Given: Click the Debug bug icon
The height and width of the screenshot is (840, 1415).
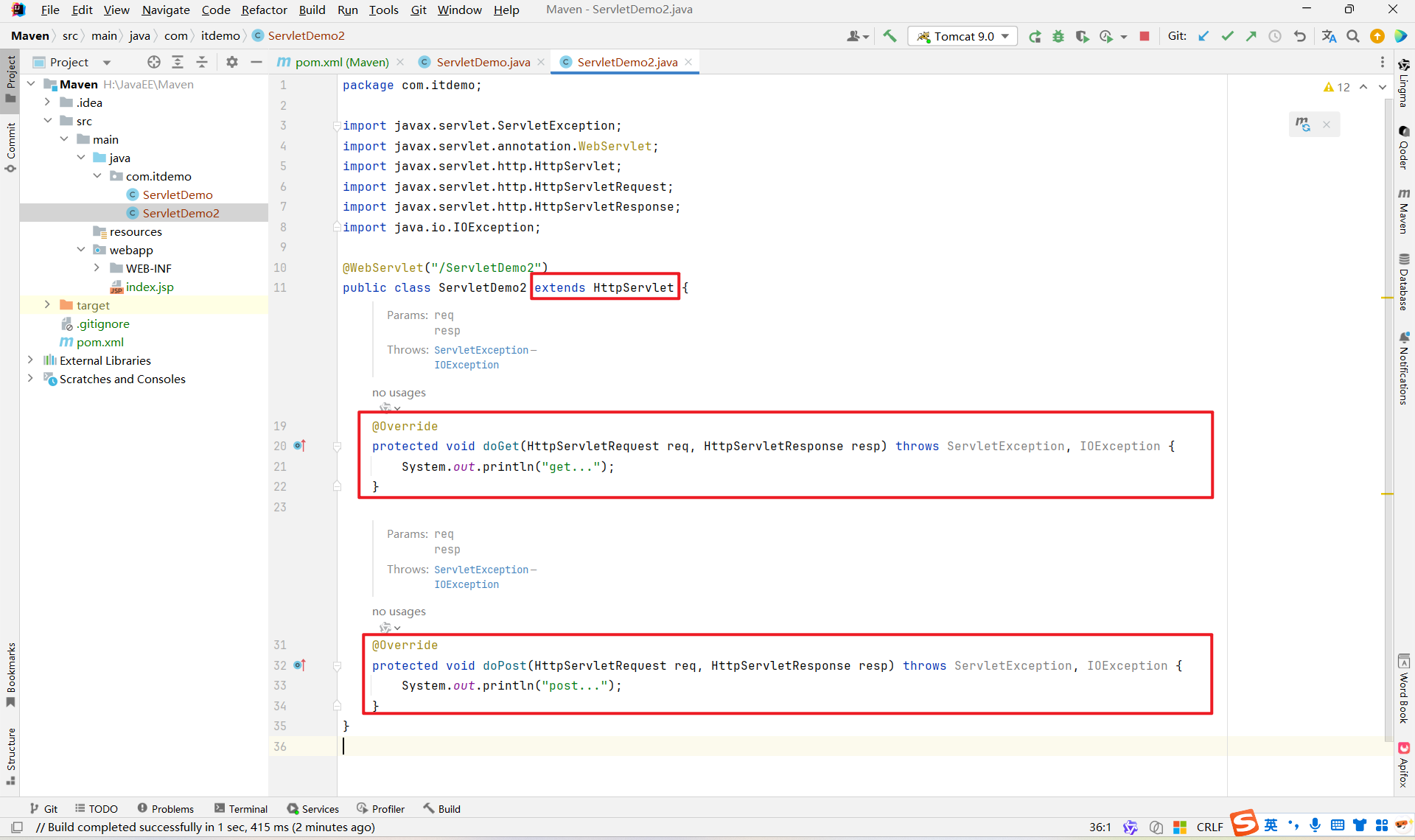Looking at the screenshot, I should [x=1058, y=36].
